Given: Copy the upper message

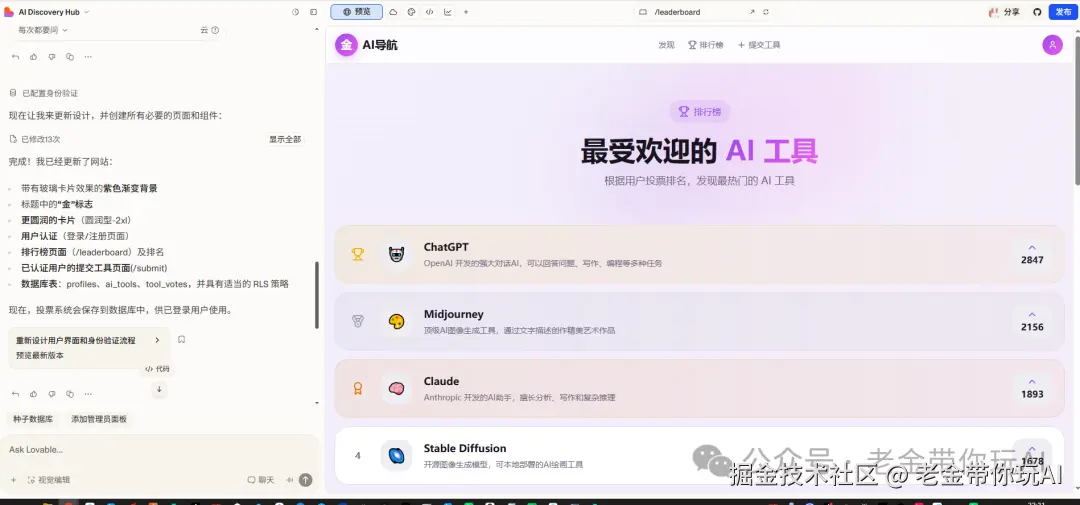Looking at the screenshot, I should [70, 56].
